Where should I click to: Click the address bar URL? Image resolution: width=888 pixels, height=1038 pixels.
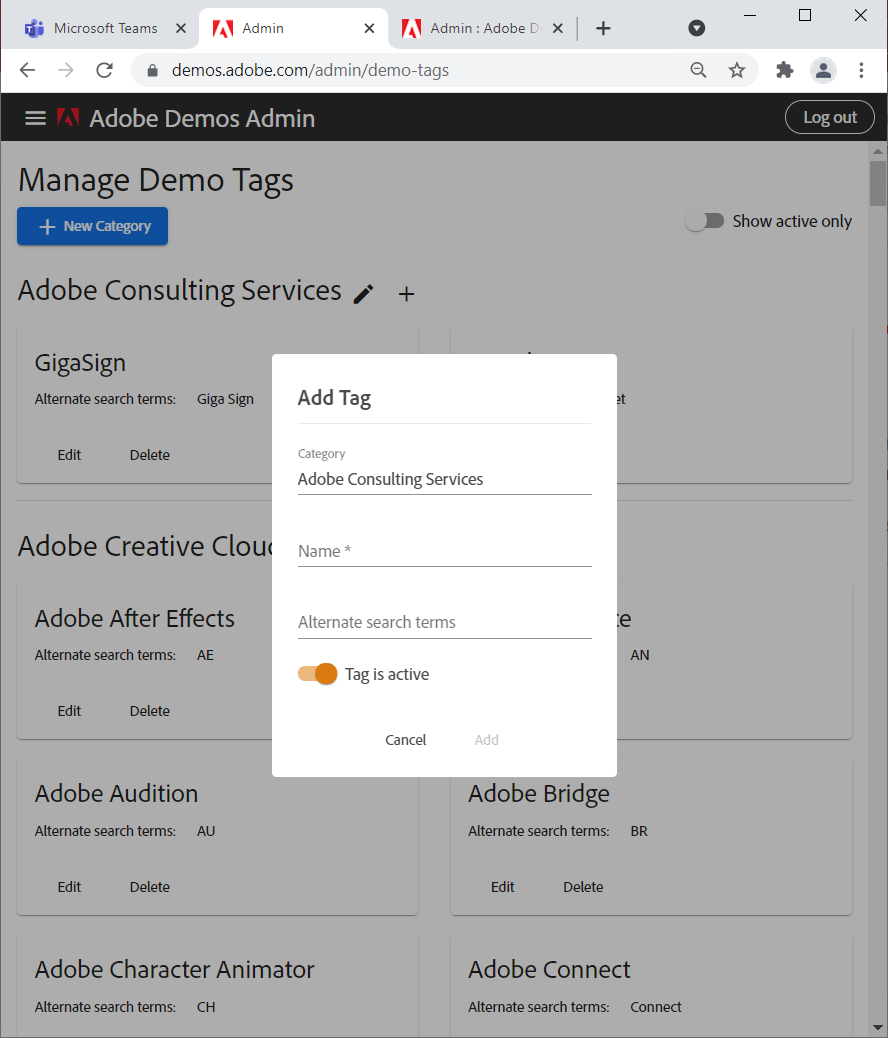310,70
